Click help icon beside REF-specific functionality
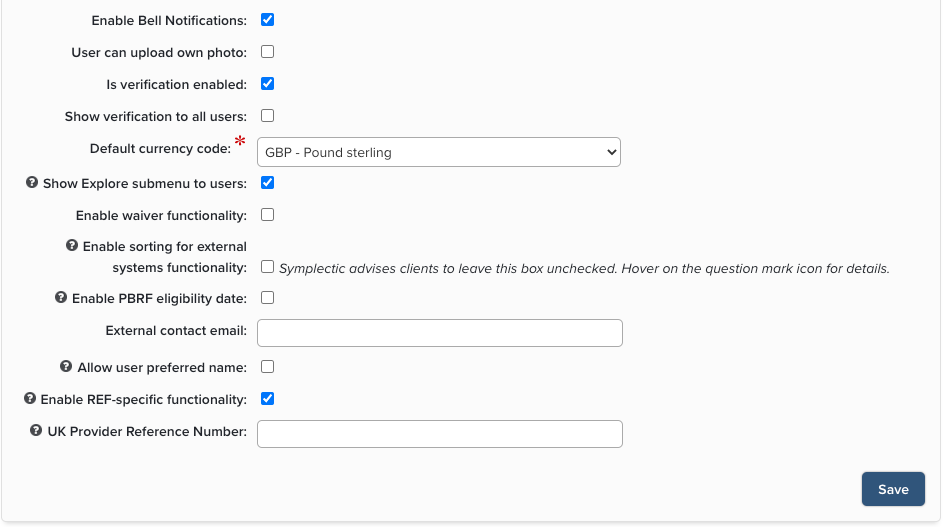This screenshot has width=944, height=527. (x=30, y=399)
